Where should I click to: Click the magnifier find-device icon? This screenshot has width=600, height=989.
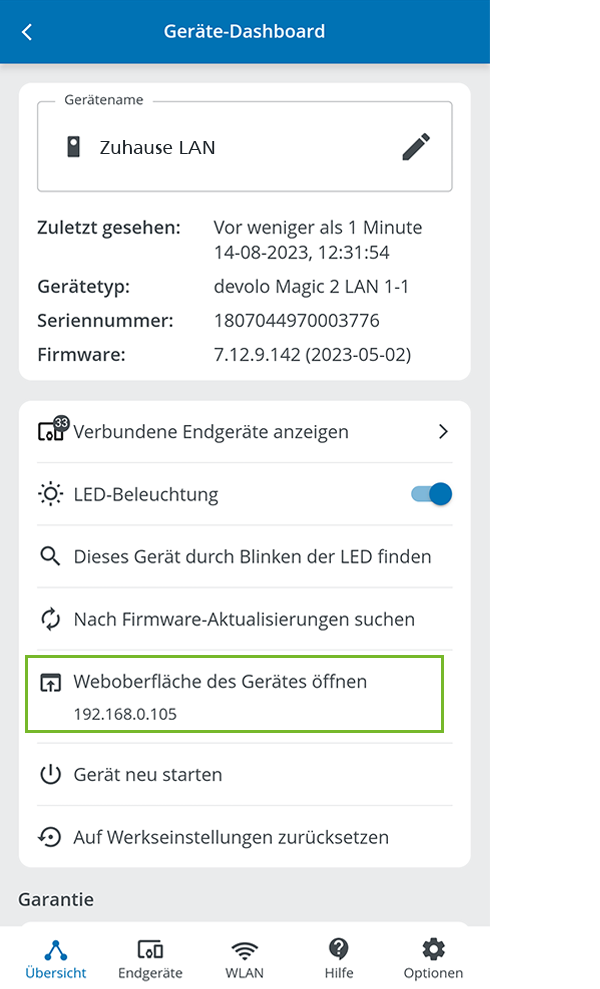(x=50, y=556)
